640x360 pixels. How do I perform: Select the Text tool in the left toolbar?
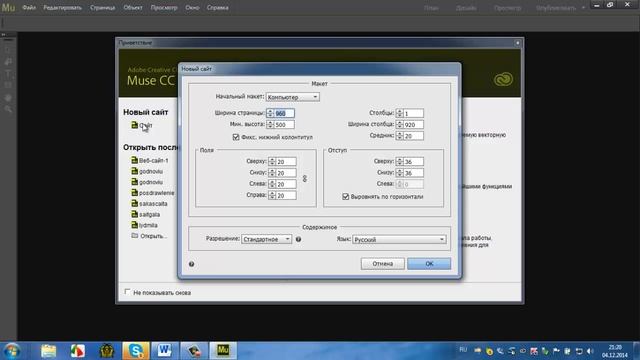pos(8,74)
